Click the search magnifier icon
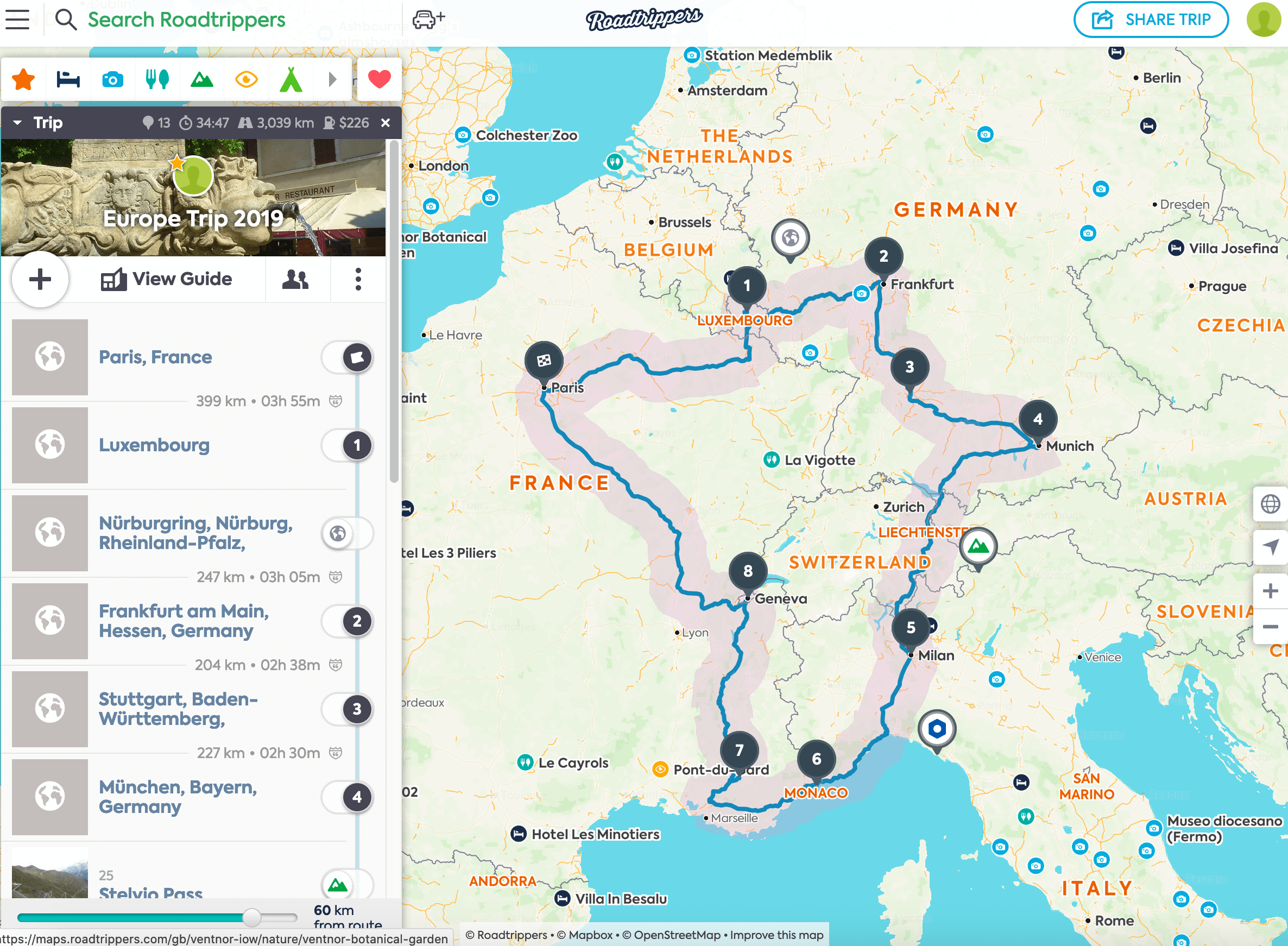This screenshot has height=946, width=1288. coord(66,20)
